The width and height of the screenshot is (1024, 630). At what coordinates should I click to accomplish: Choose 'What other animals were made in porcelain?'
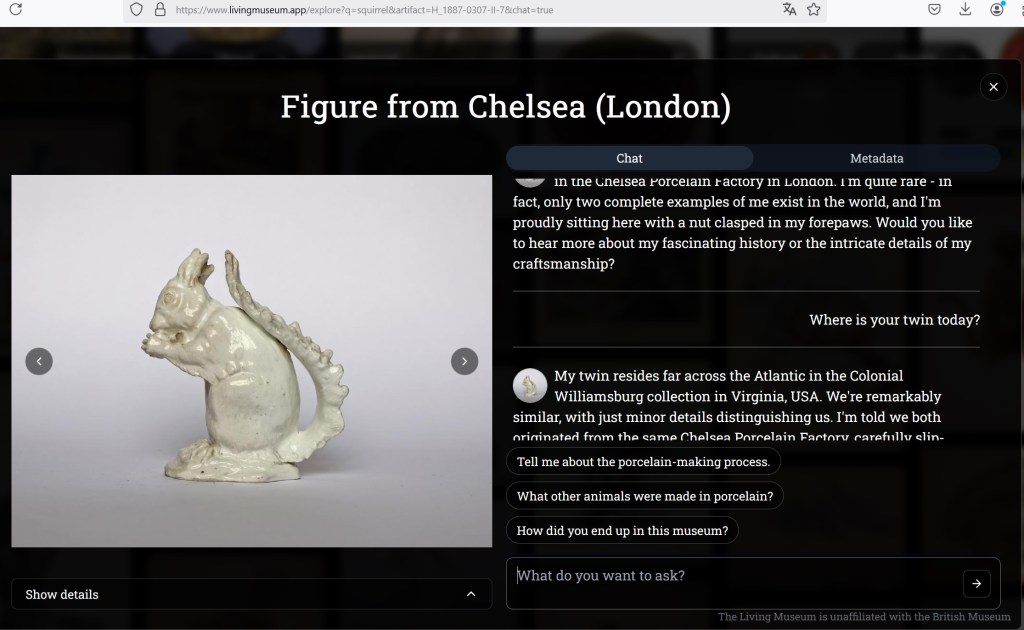645,496
